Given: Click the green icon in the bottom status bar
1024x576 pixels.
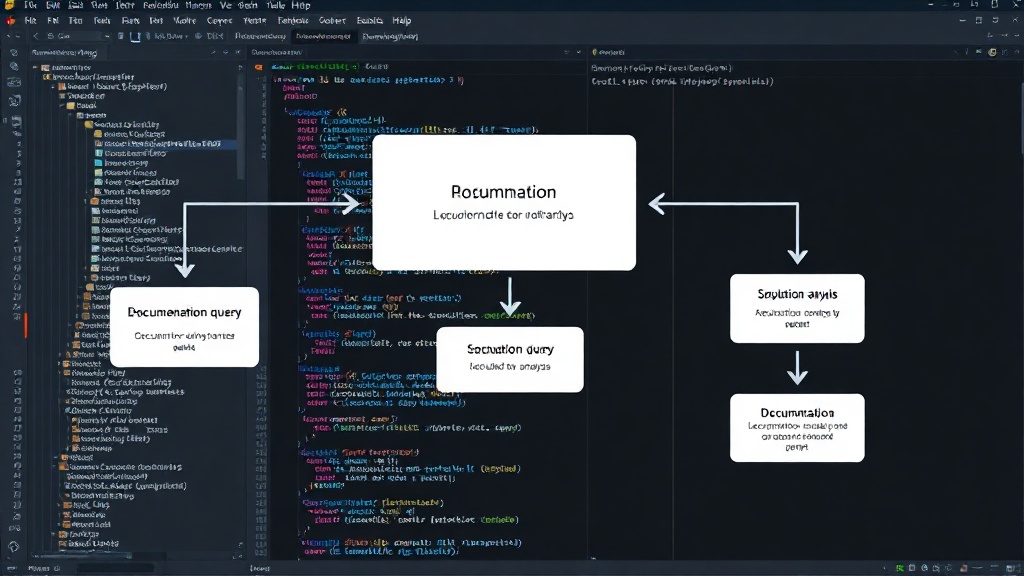Looking at the screenshot, I should click(x=900, y=568).
